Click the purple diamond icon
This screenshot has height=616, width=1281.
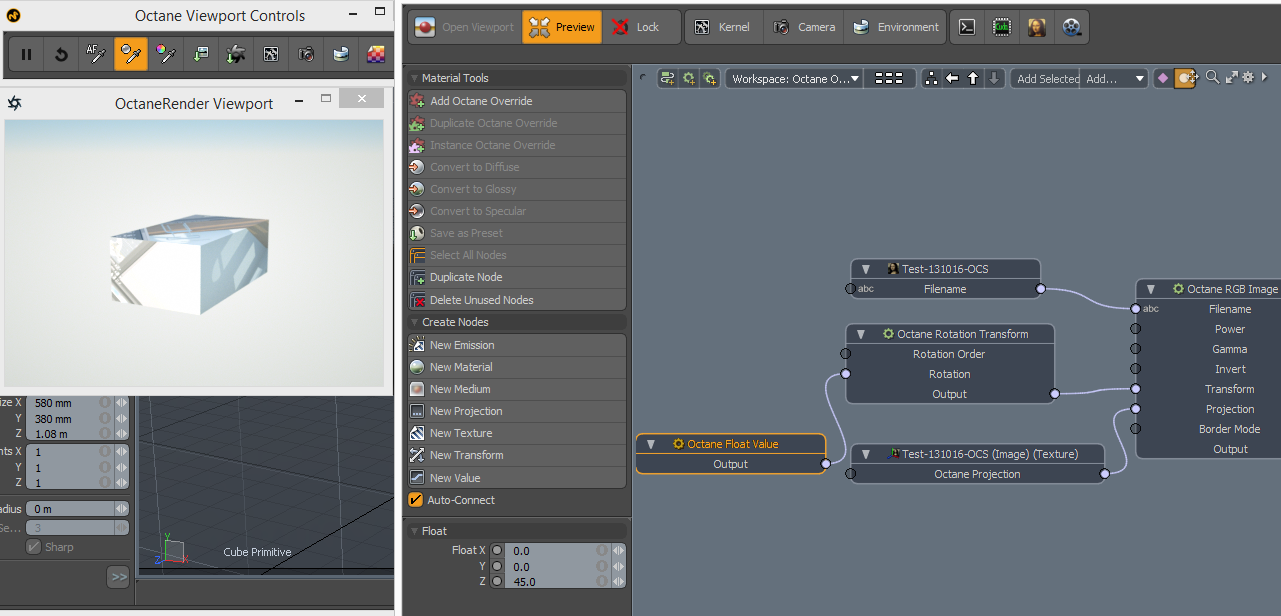coord(1163,78)
